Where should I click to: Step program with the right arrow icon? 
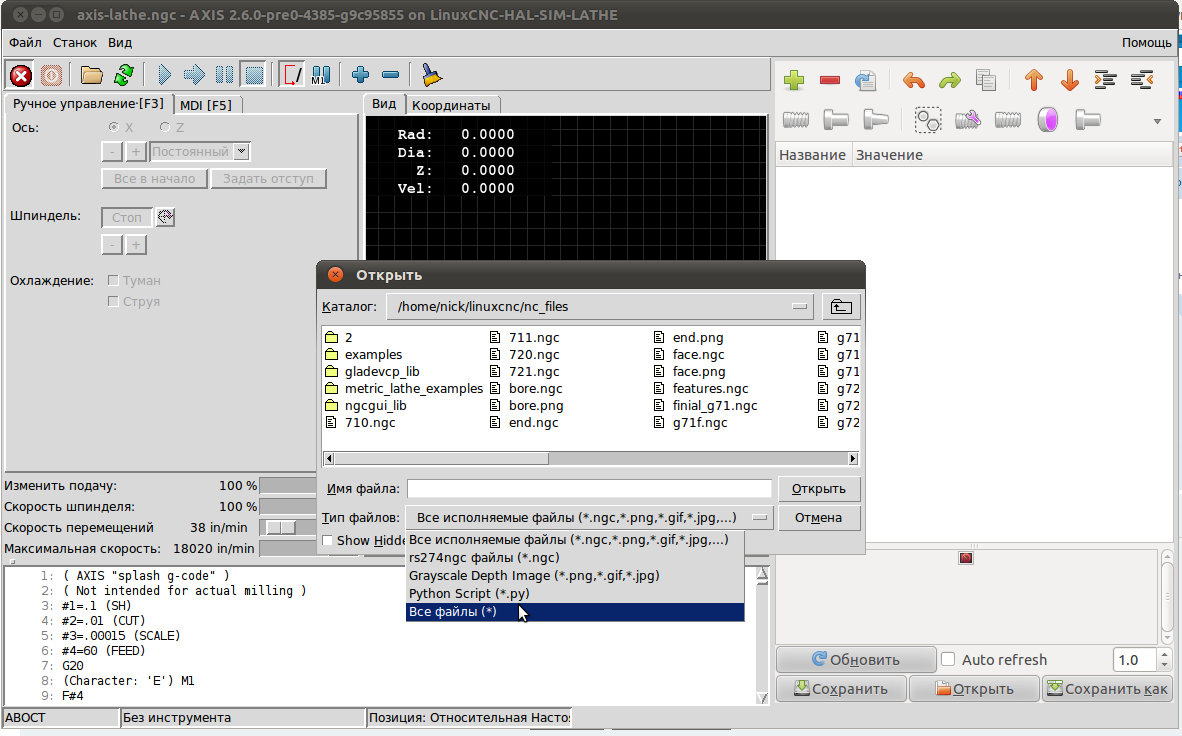[x=194, y=75]
